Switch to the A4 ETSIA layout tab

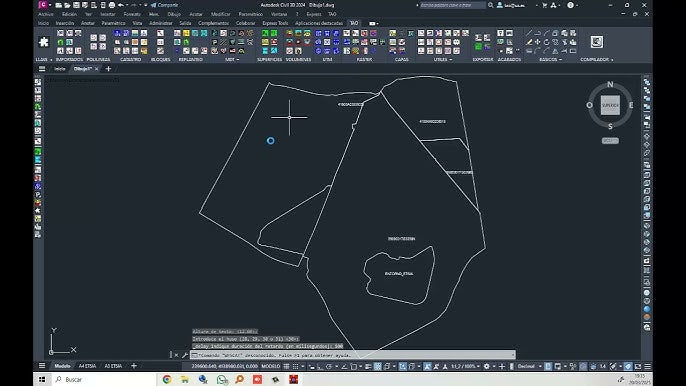pos(87,366)
